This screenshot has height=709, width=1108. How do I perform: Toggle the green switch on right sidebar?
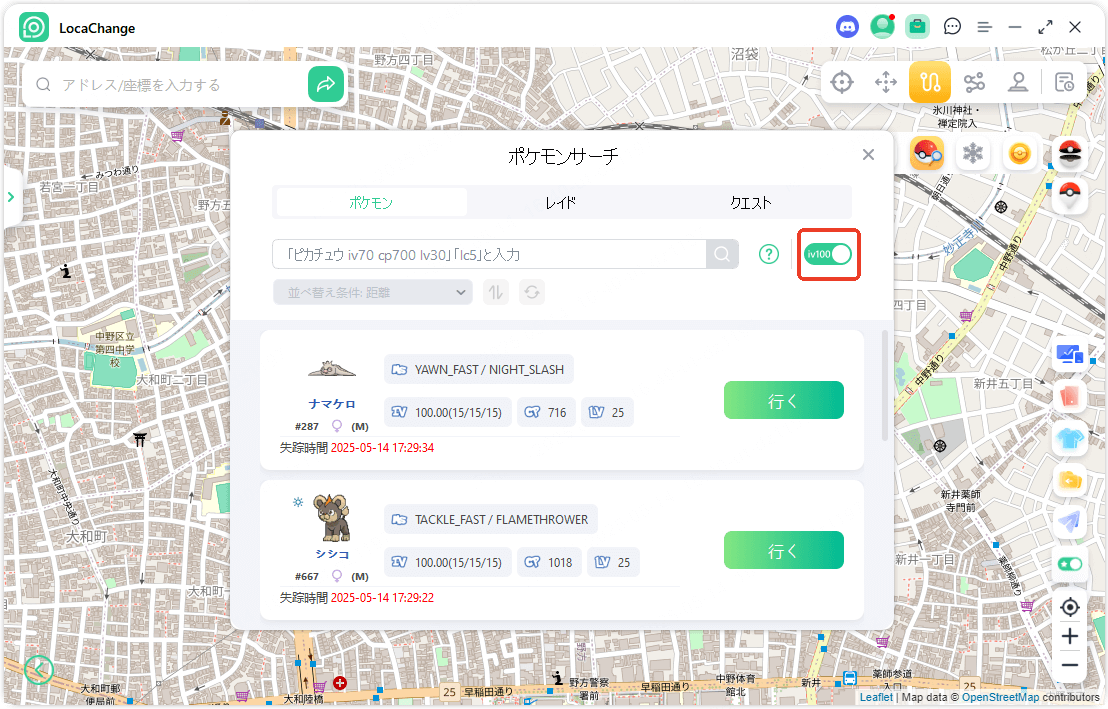[x=1070, y=564]
